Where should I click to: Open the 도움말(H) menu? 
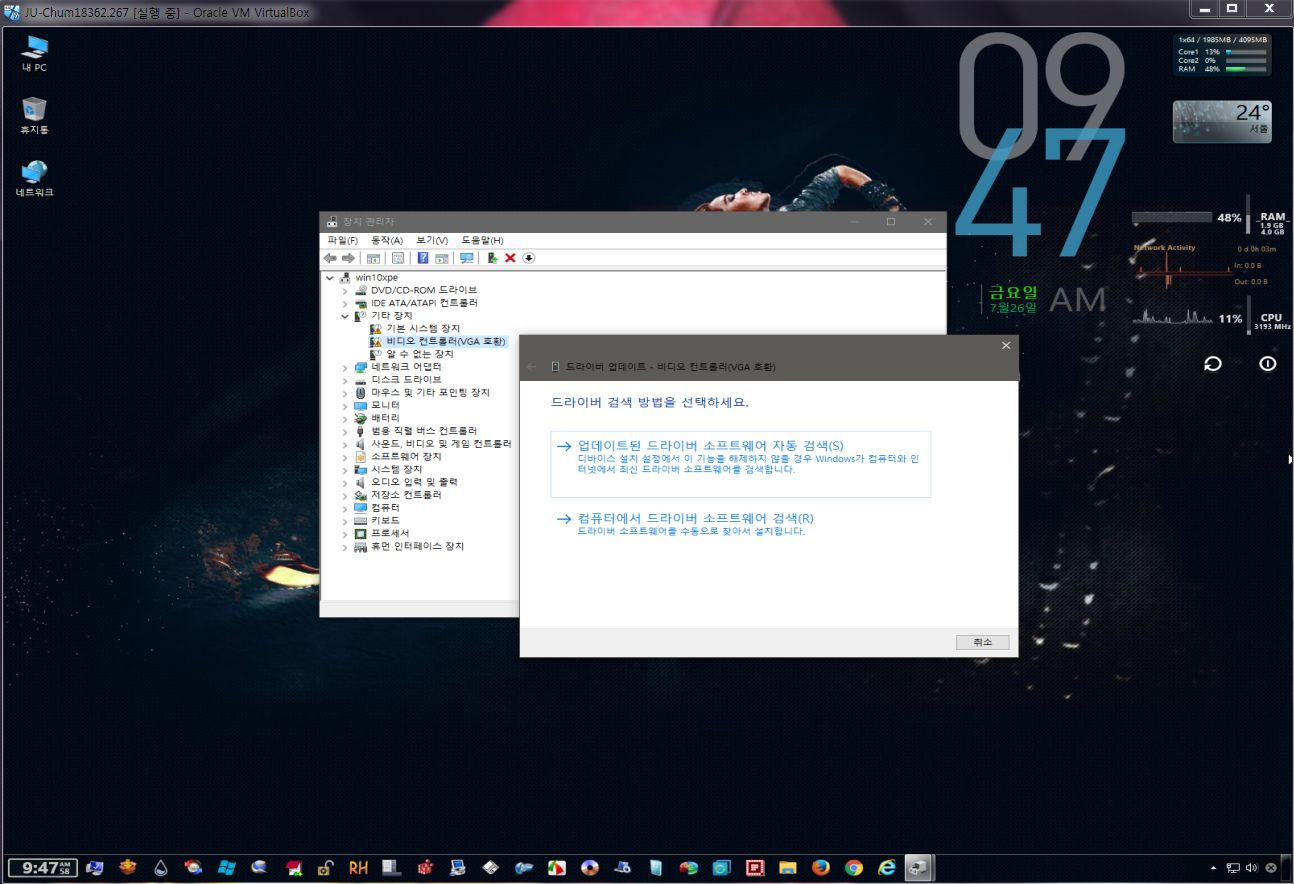click(x=482, y=240)
